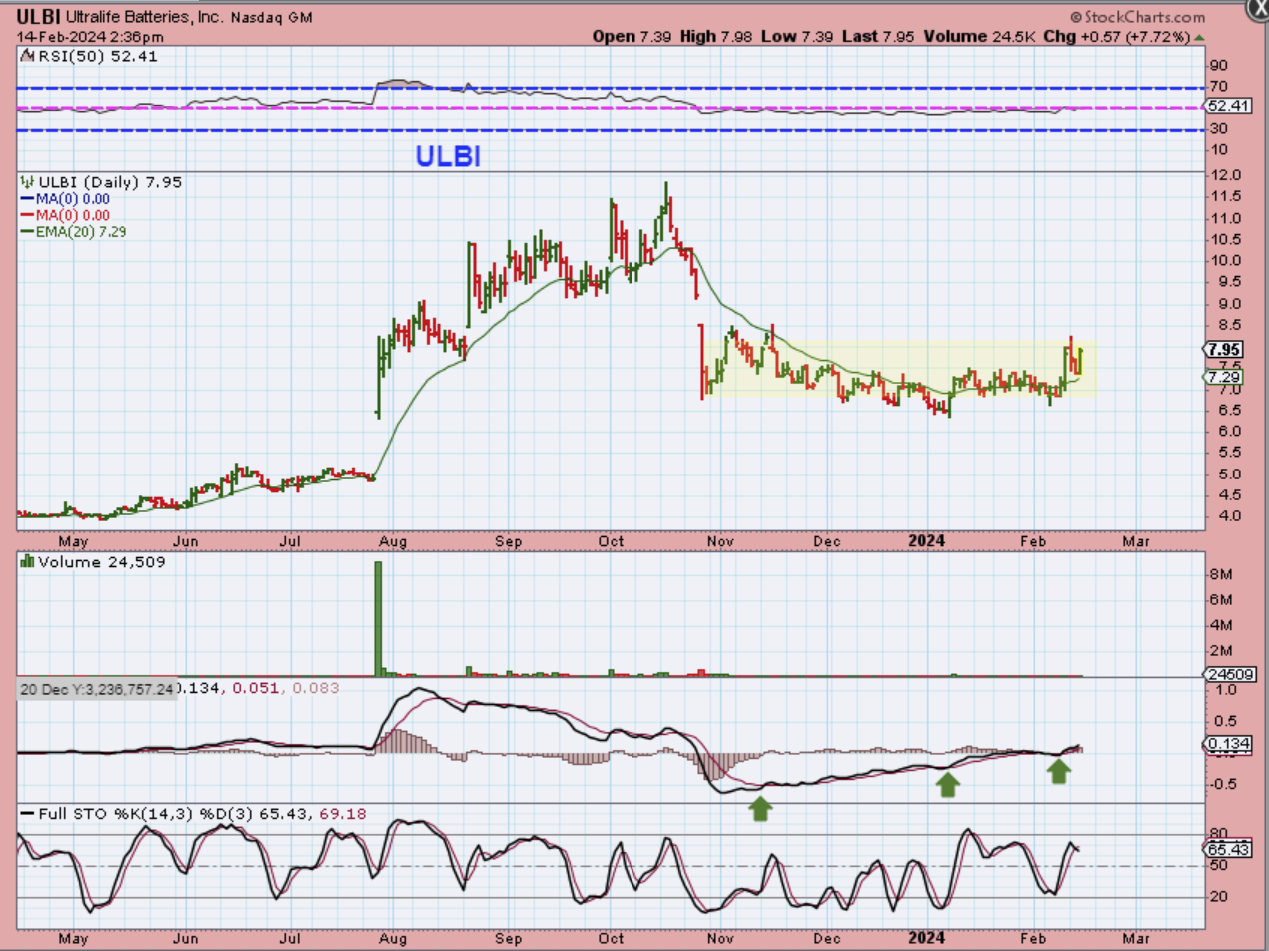The height and width of the screenshot is (951, 1269).
Task: Click the Nov label under the price panel
Action: [x=720, y=541]
